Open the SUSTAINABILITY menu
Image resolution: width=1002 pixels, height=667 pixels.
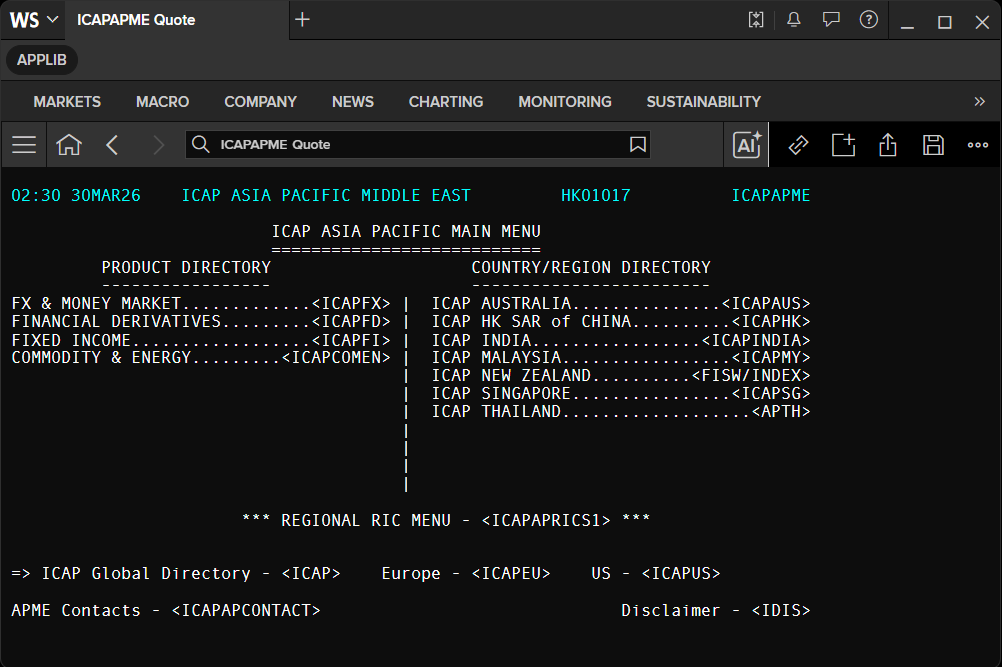704,102
